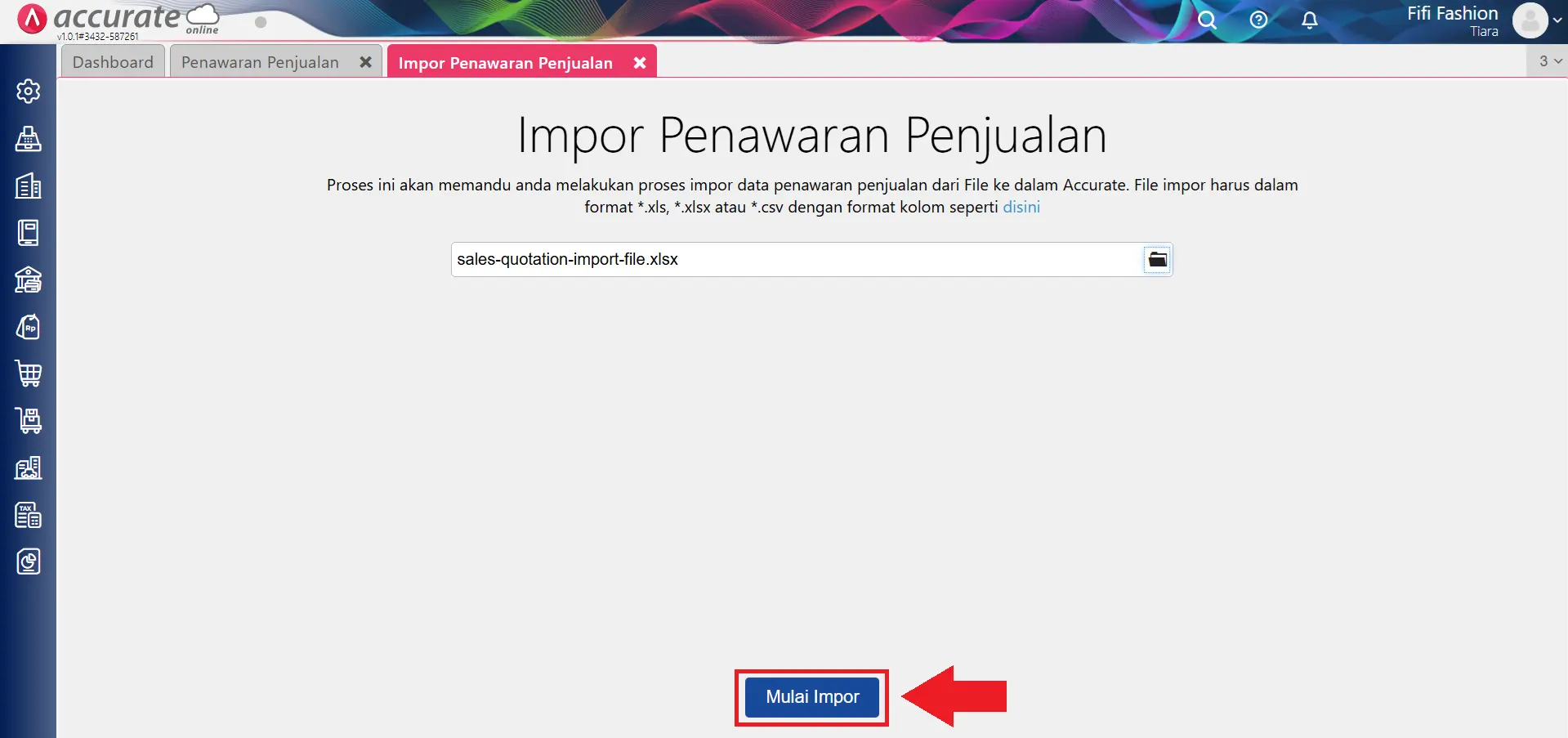Image resolution: width=1568 pixels, height=738 pixels.
Task: Open the company building icon in sidebar
Action: click(x=29, y=186)
